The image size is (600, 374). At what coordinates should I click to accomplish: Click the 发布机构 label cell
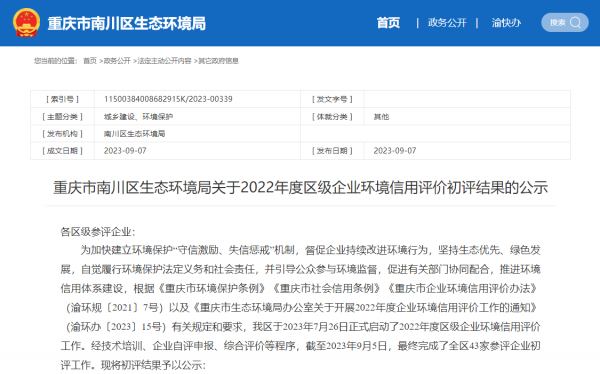pos(62,134)
